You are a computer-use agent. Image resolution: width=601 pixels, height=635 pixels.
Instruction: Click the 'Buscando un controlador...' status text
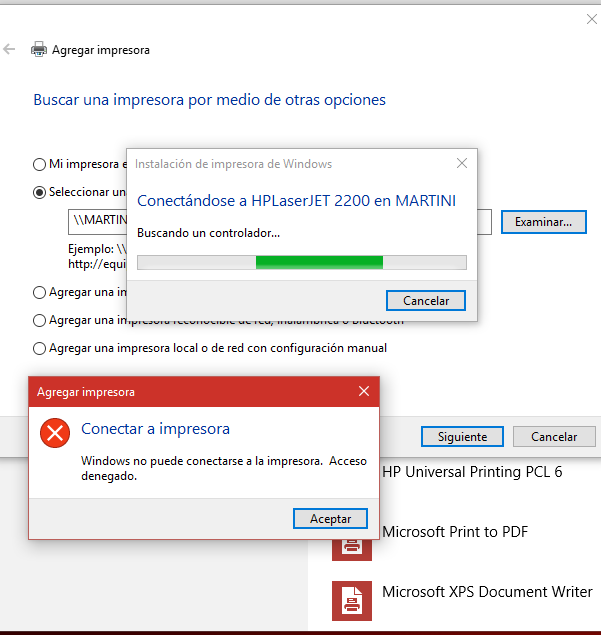(208, 233)
